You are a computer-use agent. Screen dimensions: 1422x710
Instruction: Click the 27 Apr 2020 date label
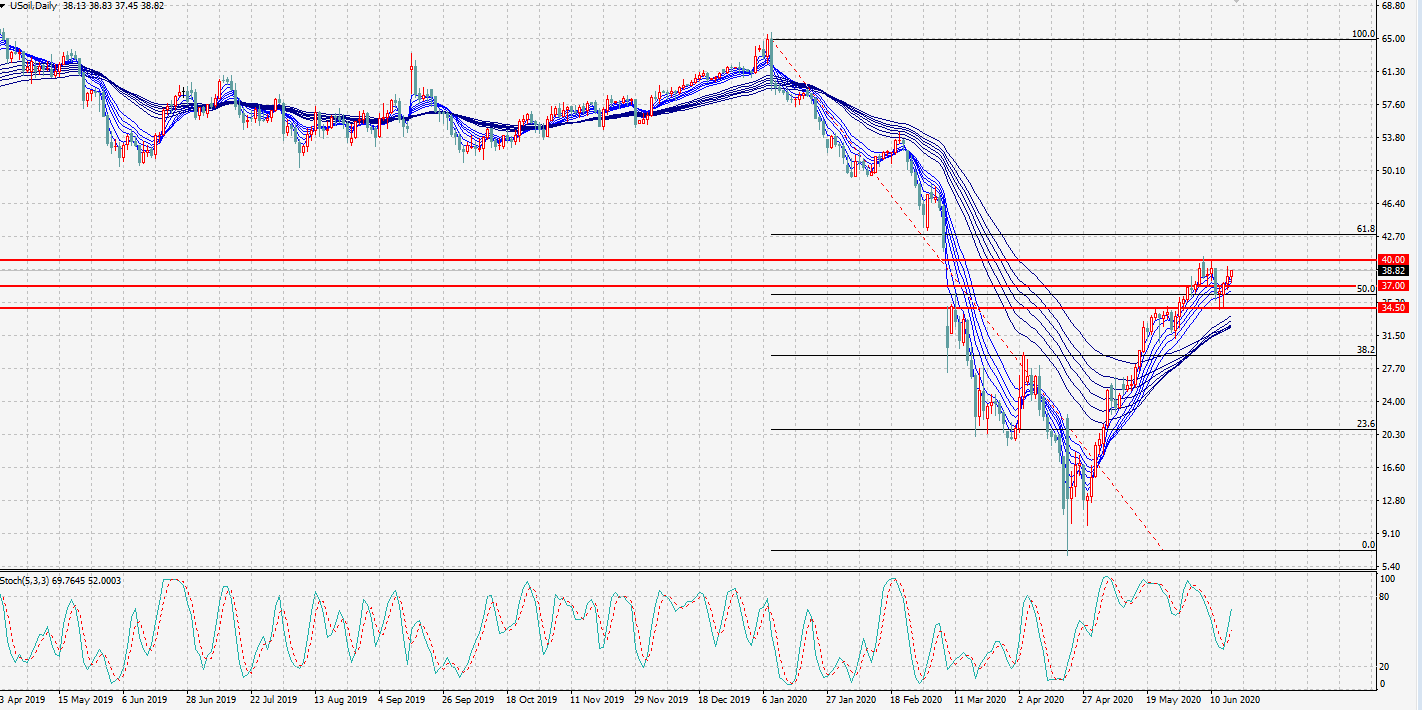pyautogui.click(x=1108, y=700)
